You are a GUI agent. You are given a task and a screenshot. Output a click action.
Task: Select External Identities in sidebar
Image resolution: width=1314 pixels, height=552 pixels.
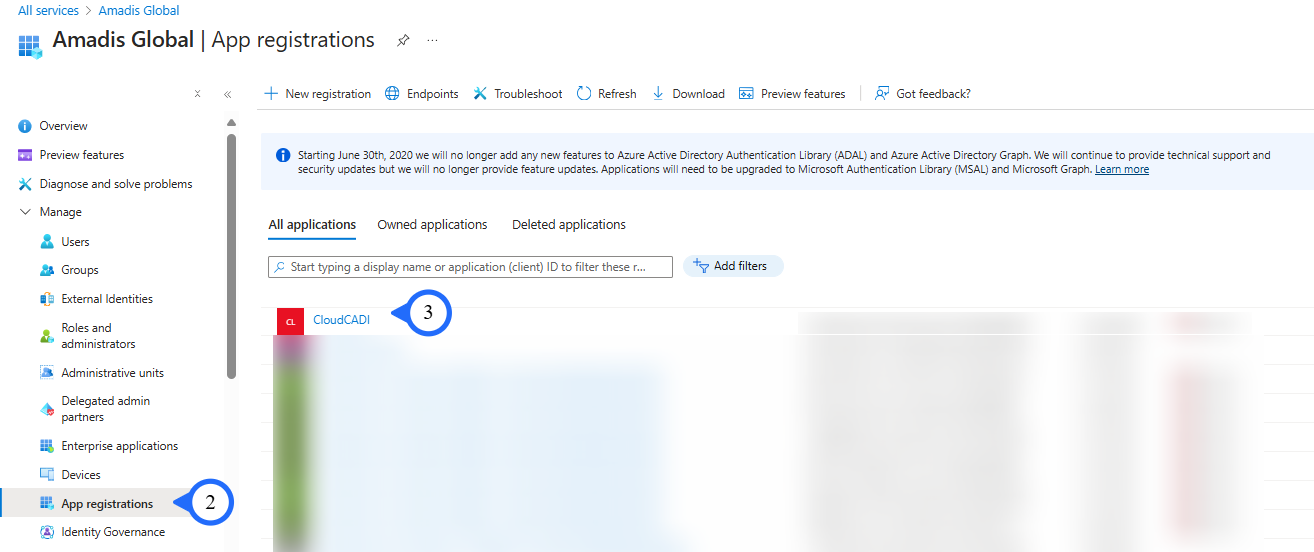[107, 299]
